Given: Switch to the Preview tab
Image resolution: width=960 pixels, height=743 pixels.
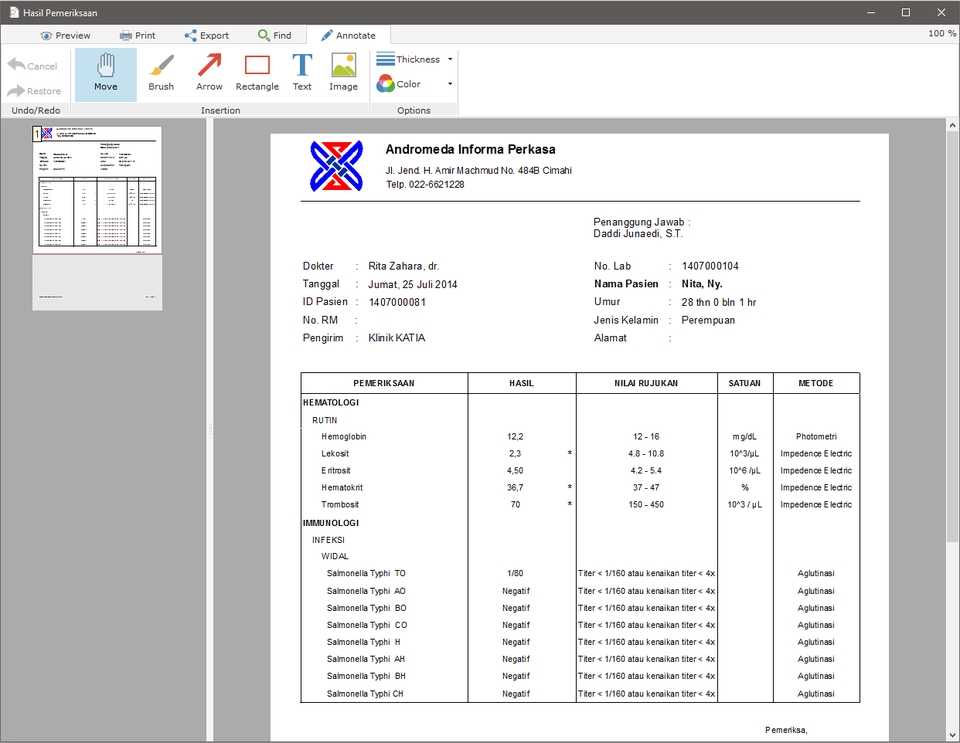Looking at the screenshot, I should tap(66, 35).
